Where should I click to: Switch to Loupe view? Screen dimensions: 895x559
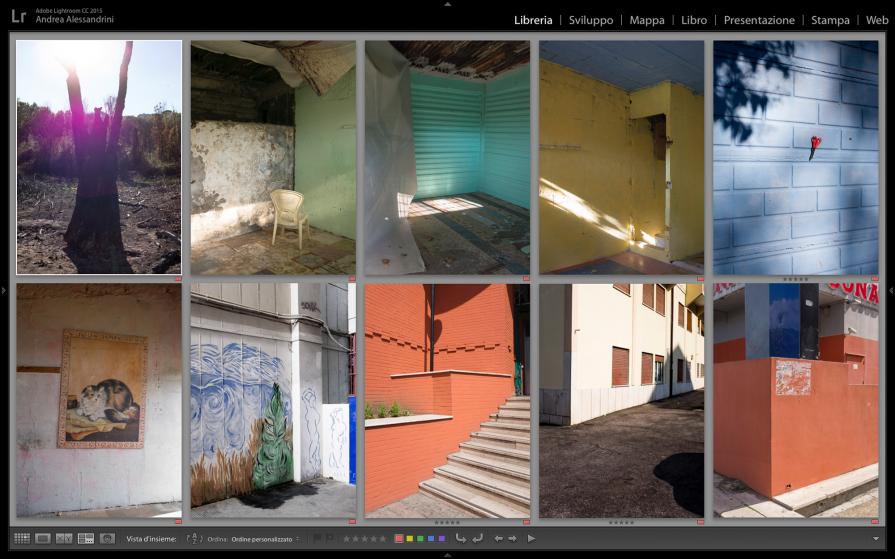43,538
